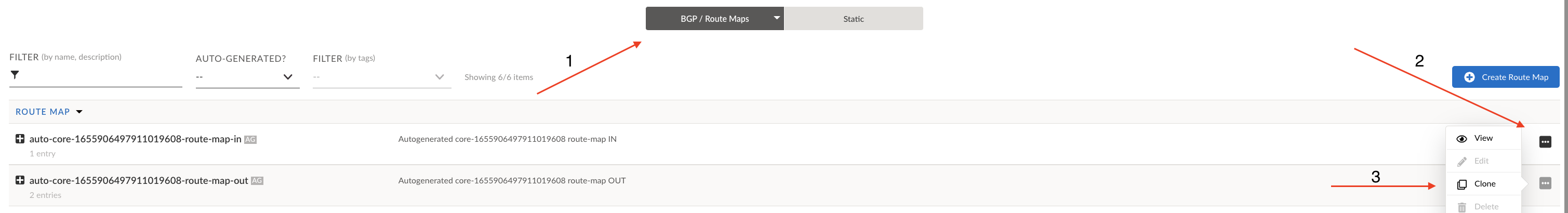Image resolution: width=1568 pixels, height=213 pixels.
Task: Focus the filter by name text field
Action: click(100, 75)
